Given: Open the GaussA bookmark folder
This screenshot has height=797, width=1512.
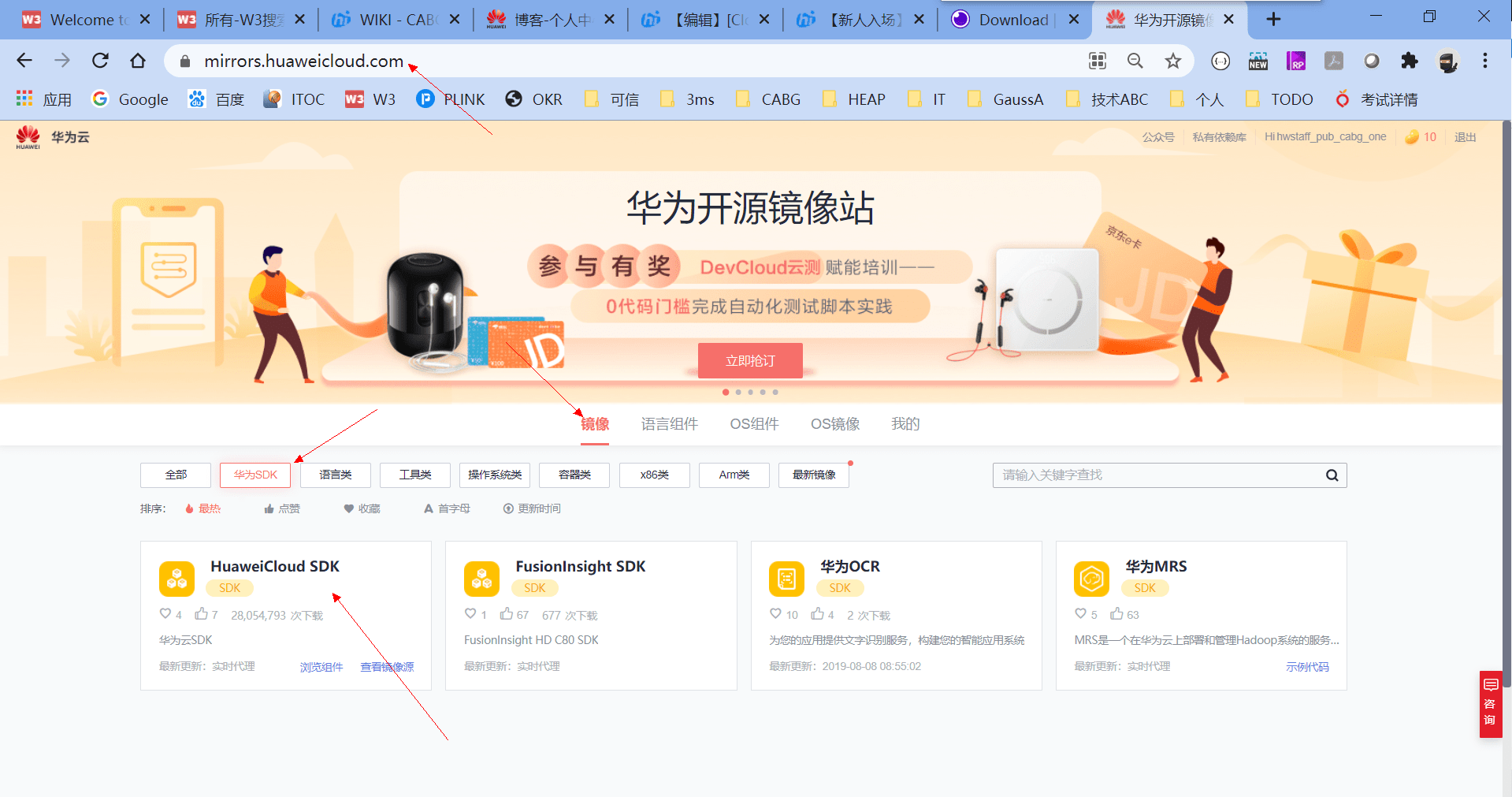Looking at the screenshot, I should click(1005, 99).
